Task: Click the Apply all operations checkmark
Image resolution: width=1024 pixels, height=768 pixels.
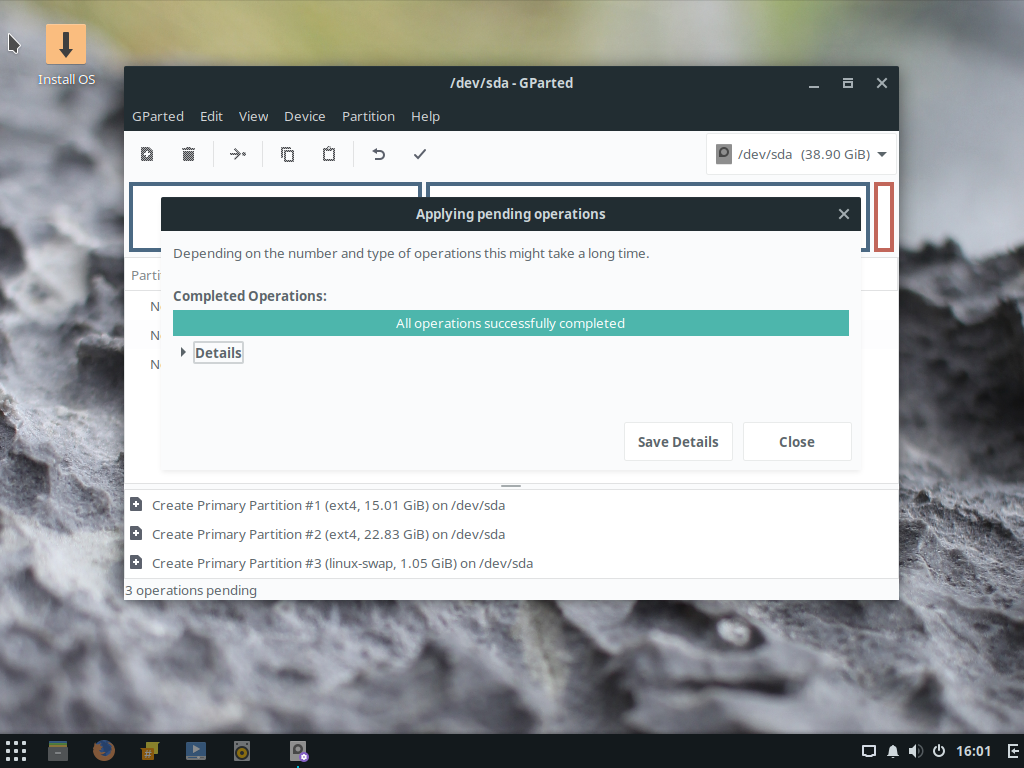Action: (x=420, y=154)
